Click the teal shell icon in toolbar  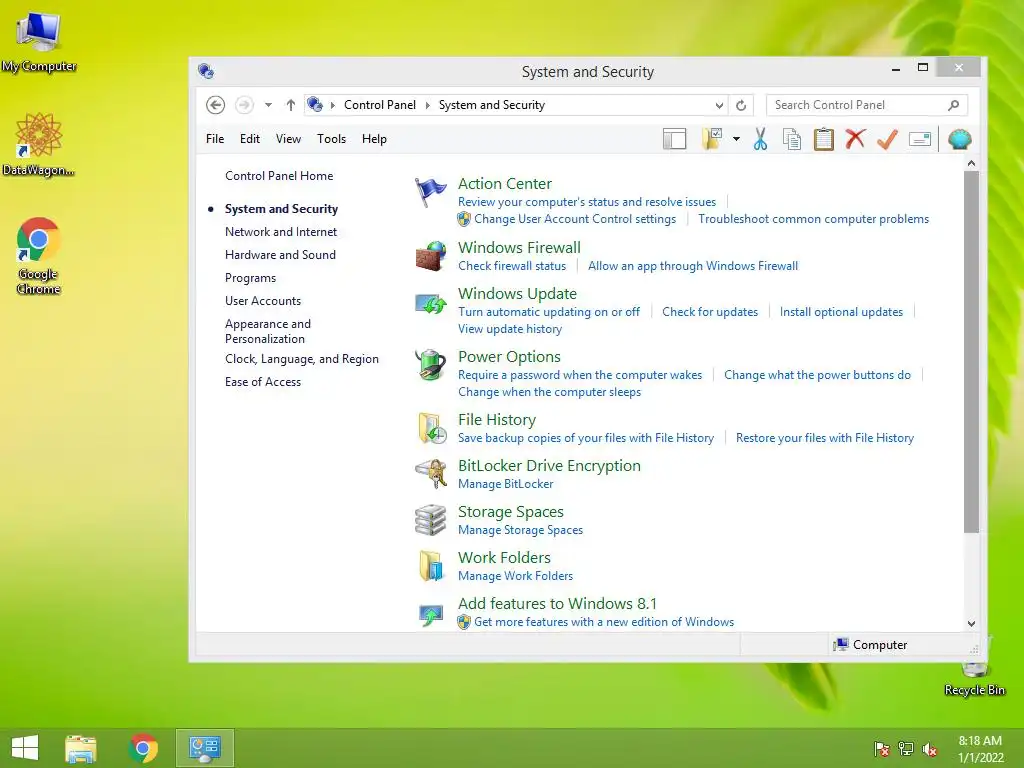[x=959, y=139]
